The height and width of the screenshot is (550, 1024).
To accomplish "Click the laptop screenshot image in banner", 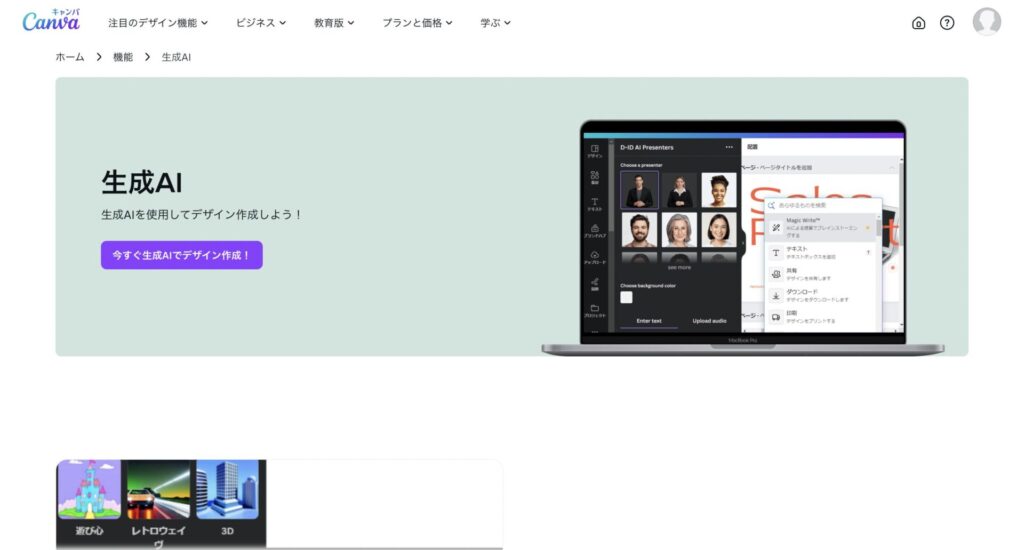I will (x=743, y=237).
